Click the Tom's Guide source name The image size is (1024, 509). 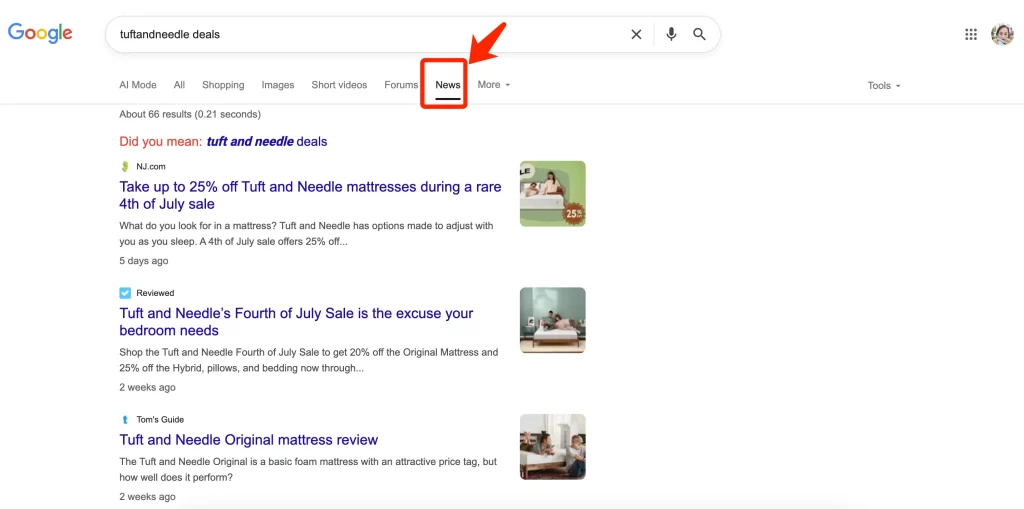tap(160, 419)
